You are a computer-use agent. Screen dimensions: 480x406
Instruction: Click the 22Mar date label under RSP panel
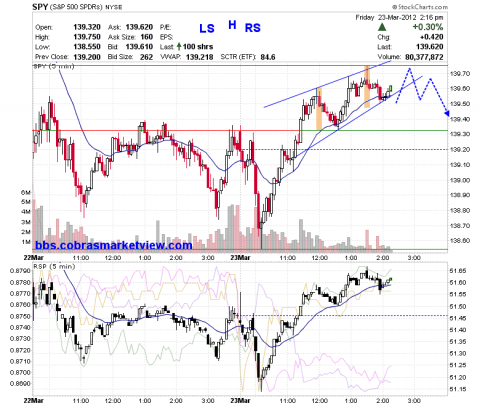[x=34, y=400]
